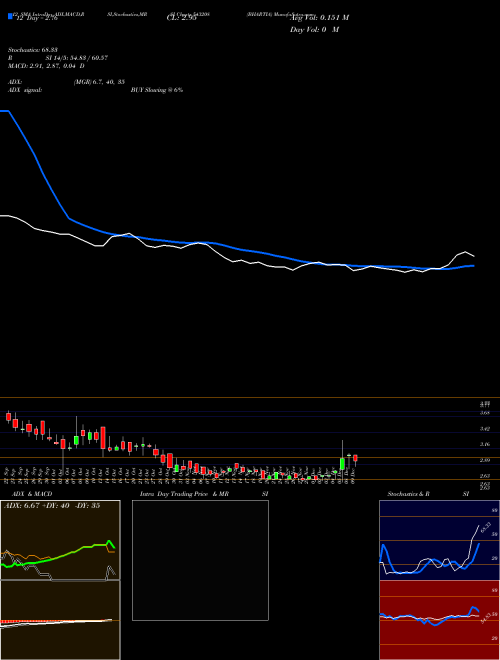Click the 'SI 14/3: 54.83 / 69.57' value
Viewport: 500px width, 660px height.
coord(77,58)
